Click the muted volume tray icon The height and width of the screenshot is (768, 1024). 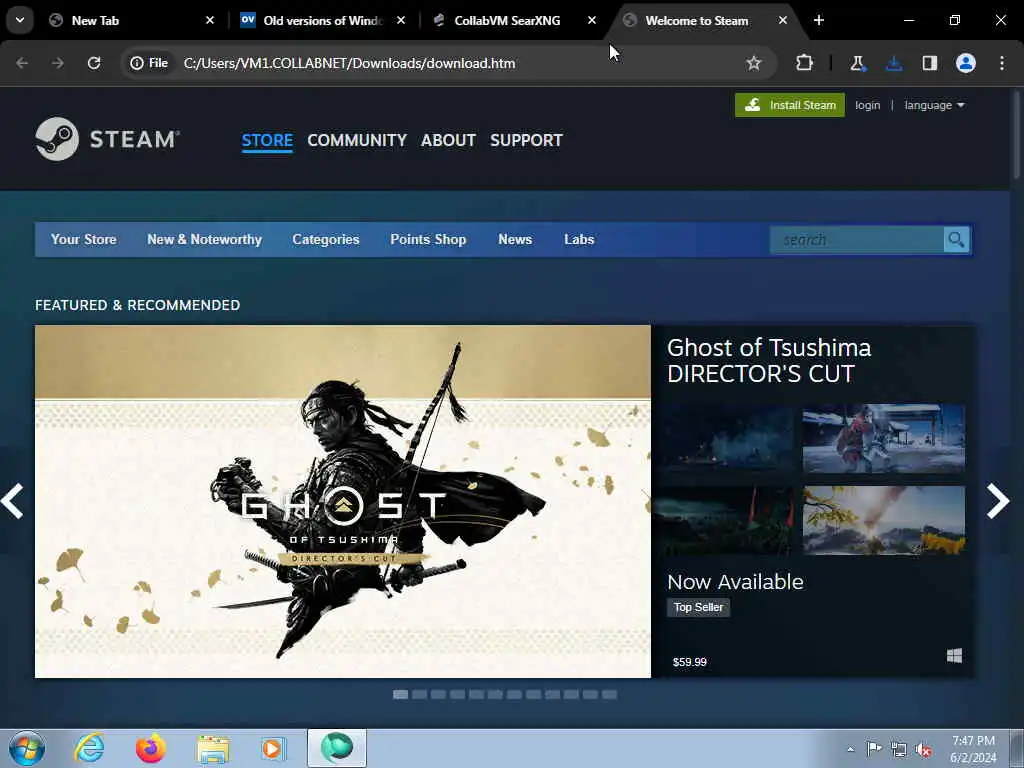923,750
